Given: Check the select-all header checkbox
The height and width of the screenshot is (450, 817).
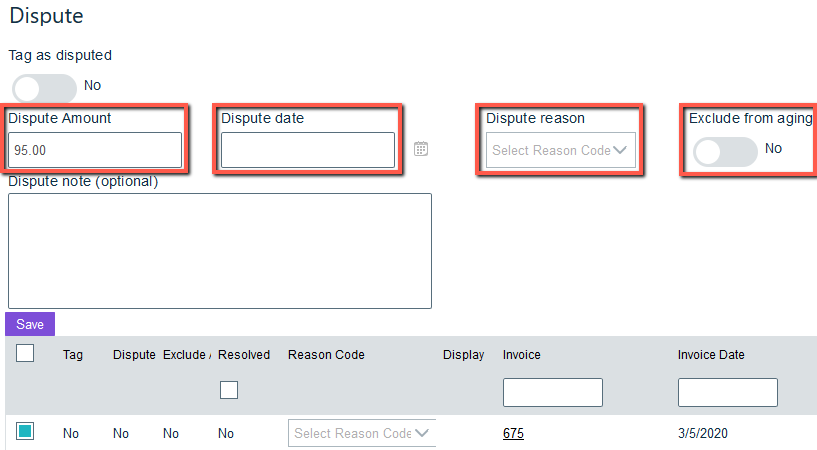Looking at the screenshot, I should pos(25,353).
